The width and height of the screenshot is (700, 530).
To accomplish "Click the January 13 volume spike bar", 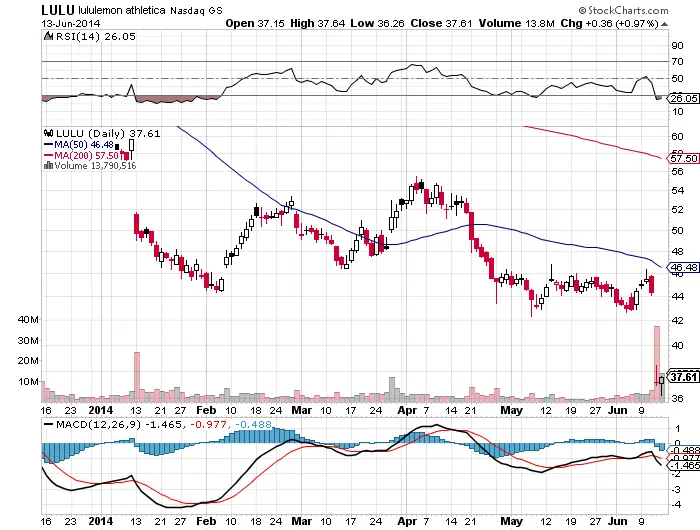I will (137, 377).
